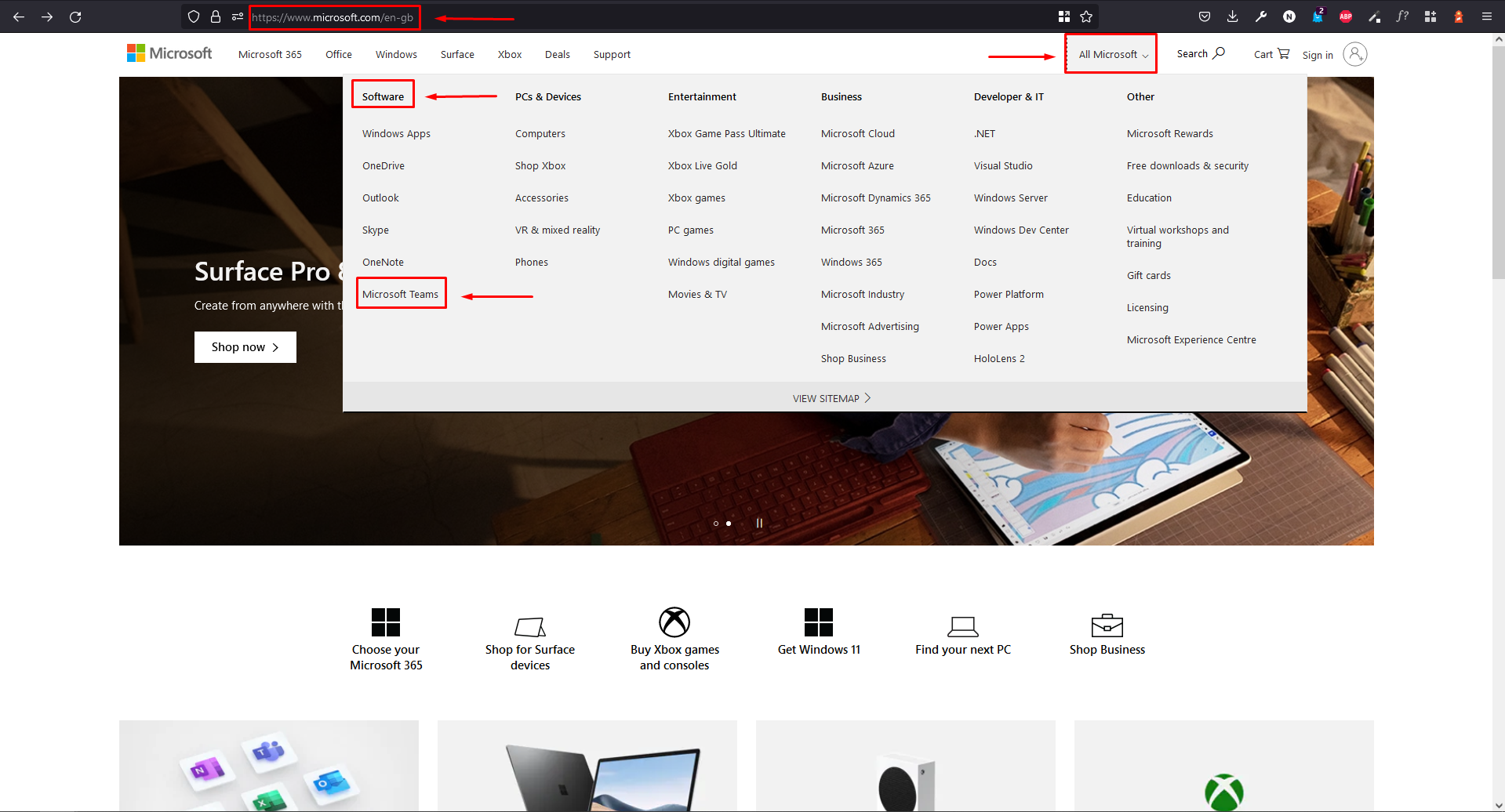The height and width of the screenshot is (812, 1505).
Task: Click the Get Windows 11 logo icon
Action: [x=819, y=622]
